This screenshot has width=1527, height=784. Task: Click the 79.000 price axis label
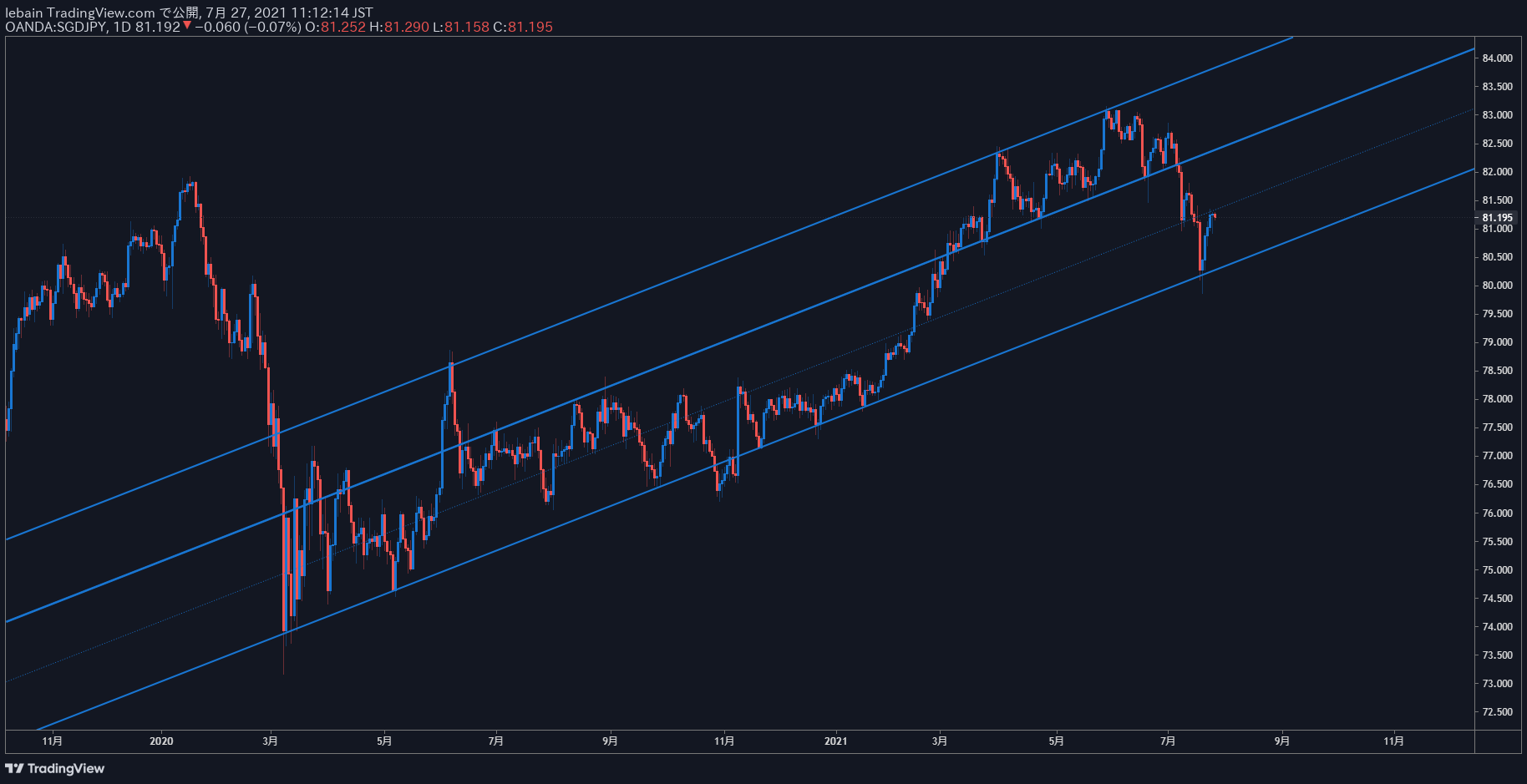pos(1497,342)
